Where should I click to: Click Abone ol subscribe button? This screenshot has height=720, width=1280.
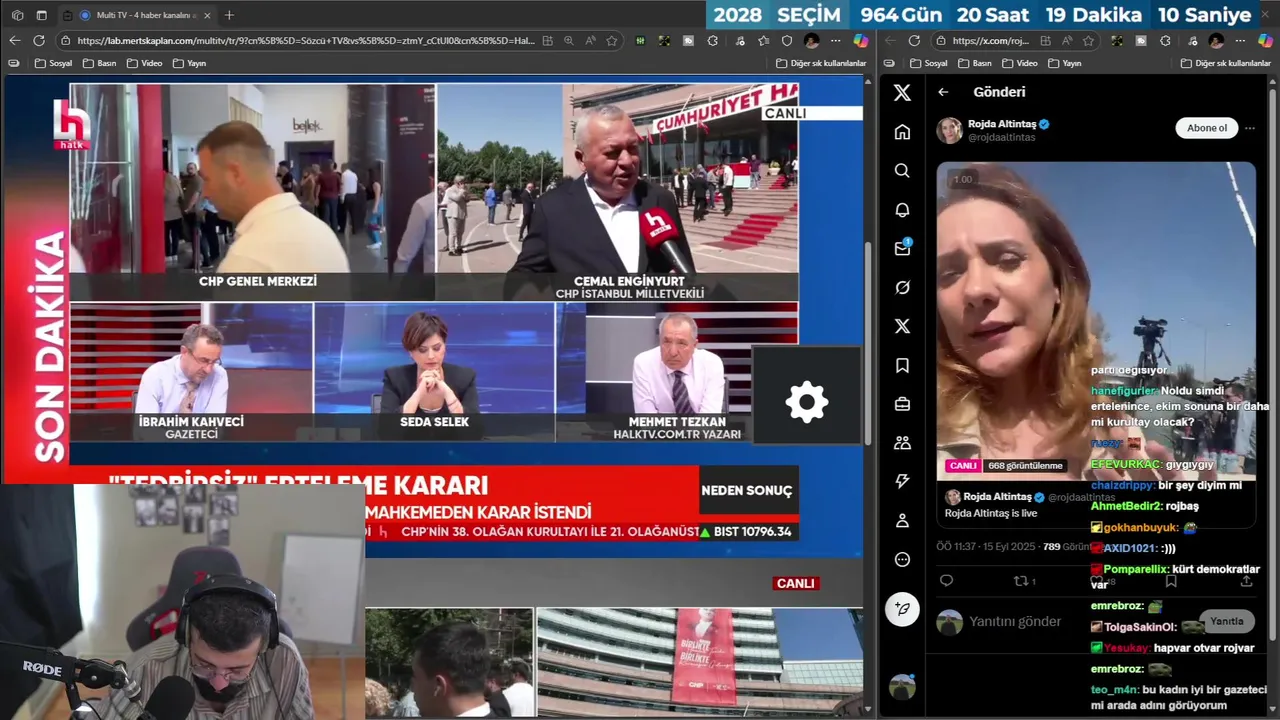[x=1207, y=128]
